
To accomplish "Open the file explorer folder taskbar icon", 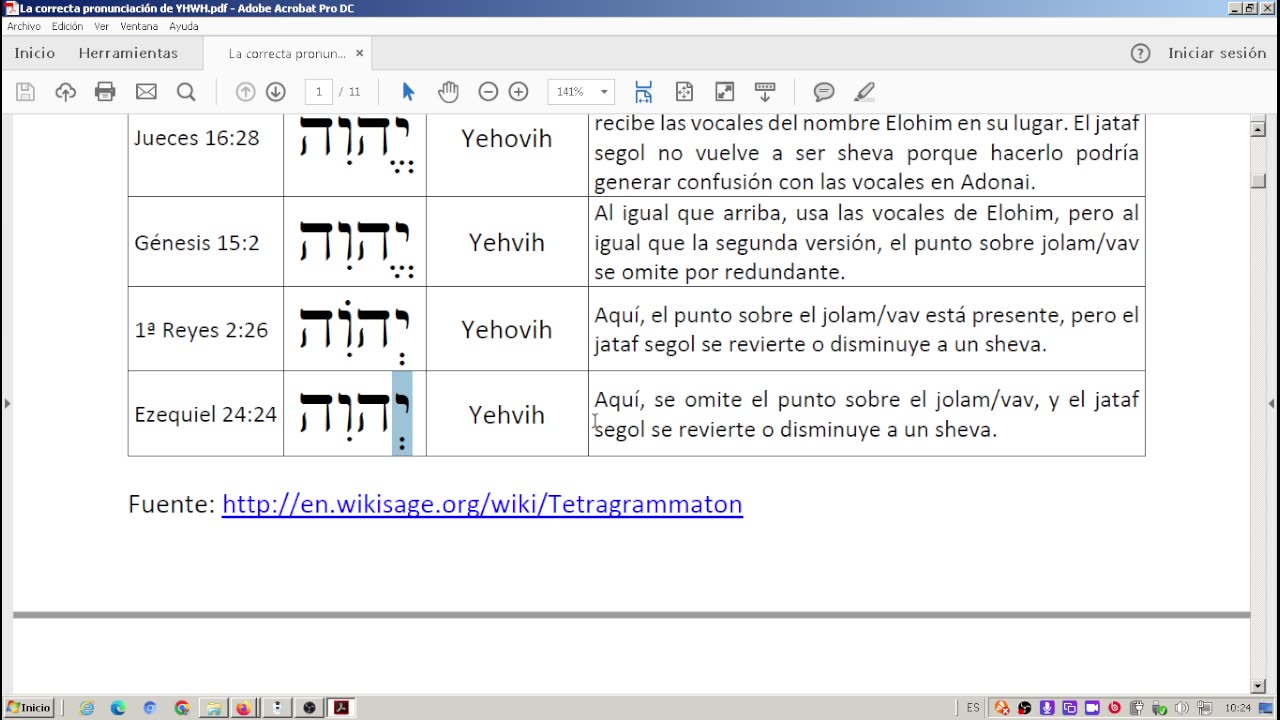I will pos(213,708).
